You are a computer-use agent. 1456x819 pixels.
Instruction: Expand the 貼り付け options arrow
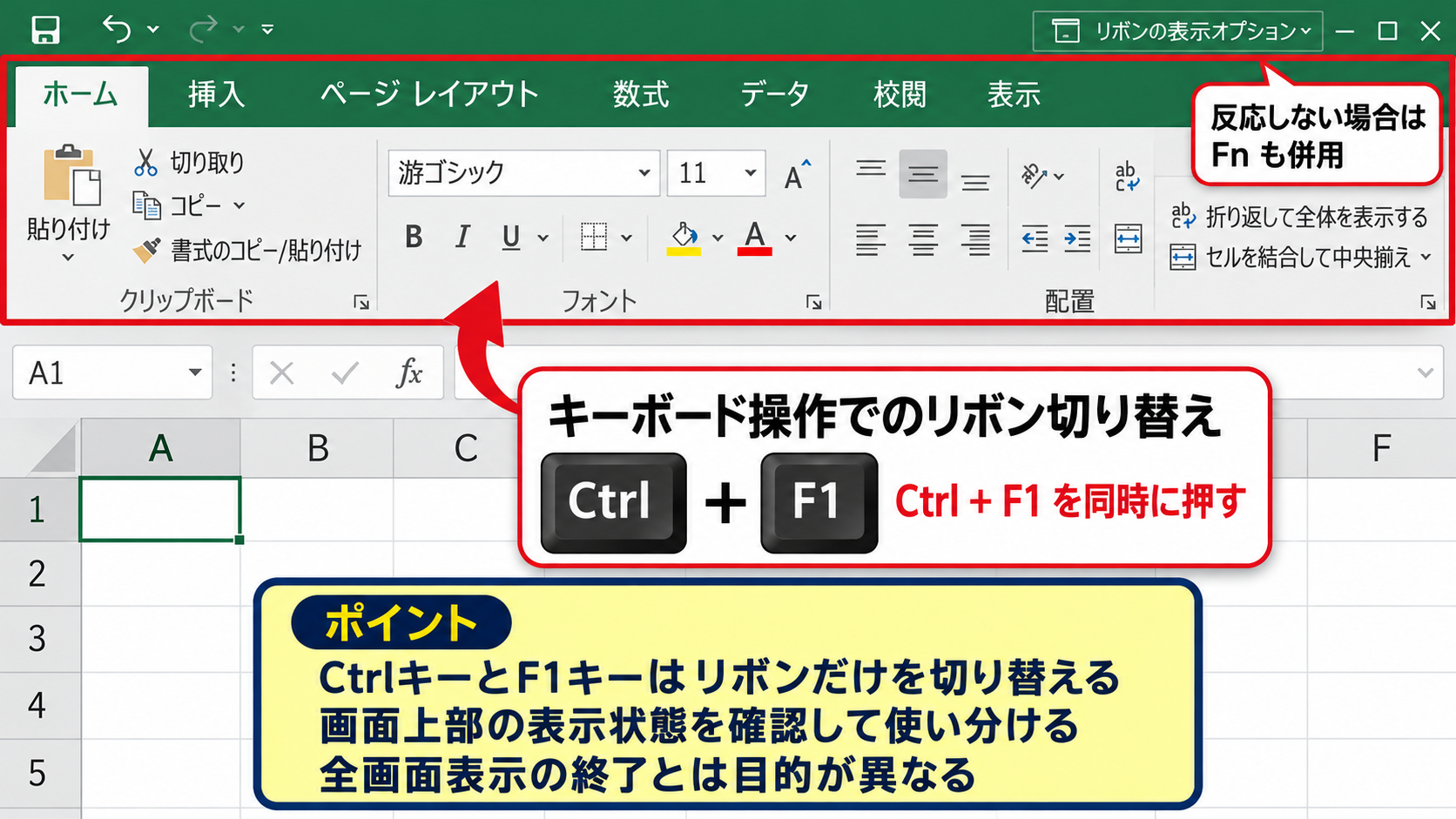pos(68,258)
